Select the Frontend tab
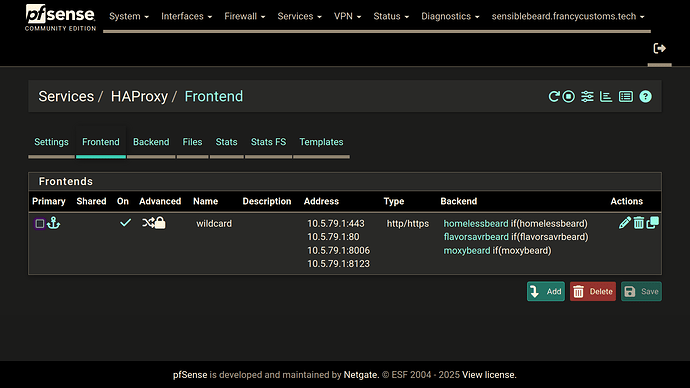This screenshot has width=690, height=388. [101, 142]
